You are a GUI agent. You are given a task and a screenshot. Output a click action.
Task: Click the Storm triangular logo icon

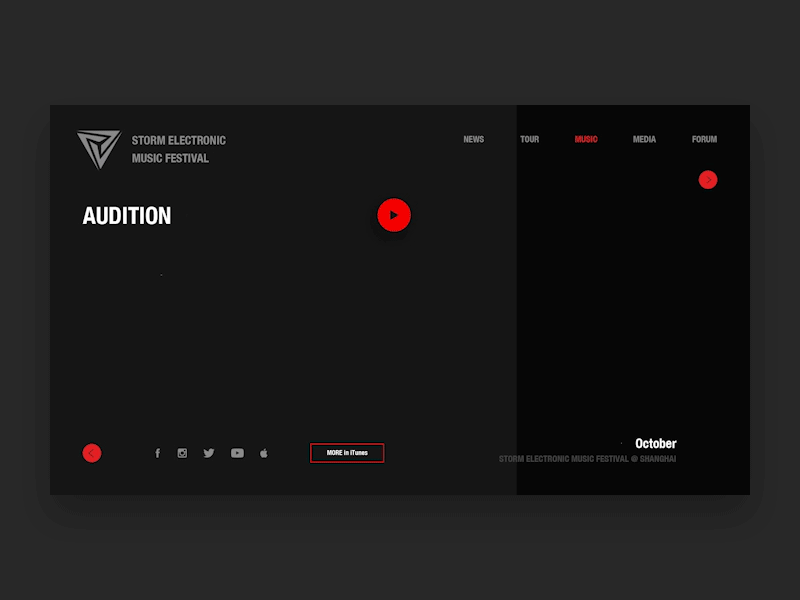(x=99, y=149)
